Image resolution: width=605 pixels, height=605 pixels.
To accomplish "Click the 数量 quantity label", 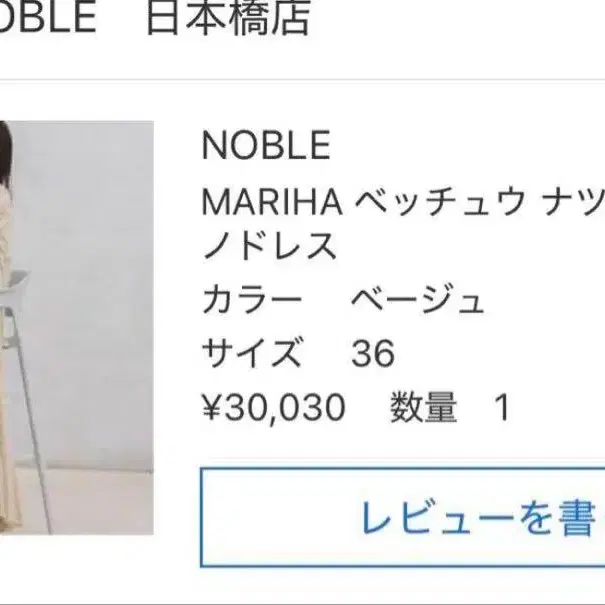I will pos(423,407).
